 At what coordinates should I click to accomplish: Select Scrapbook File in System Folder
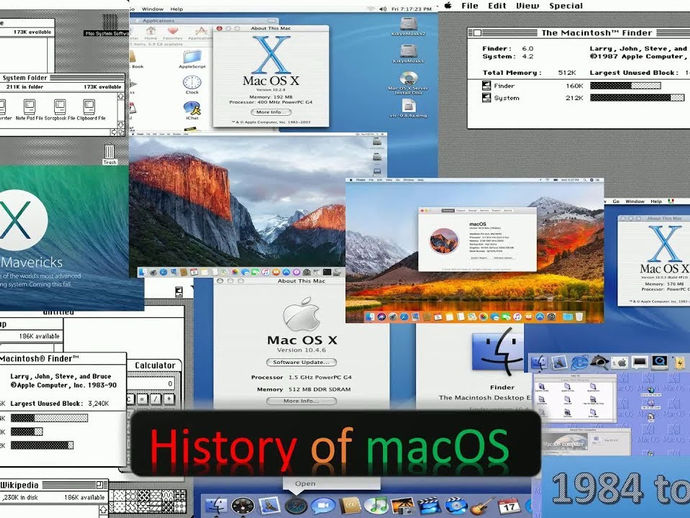click(59, 110)
